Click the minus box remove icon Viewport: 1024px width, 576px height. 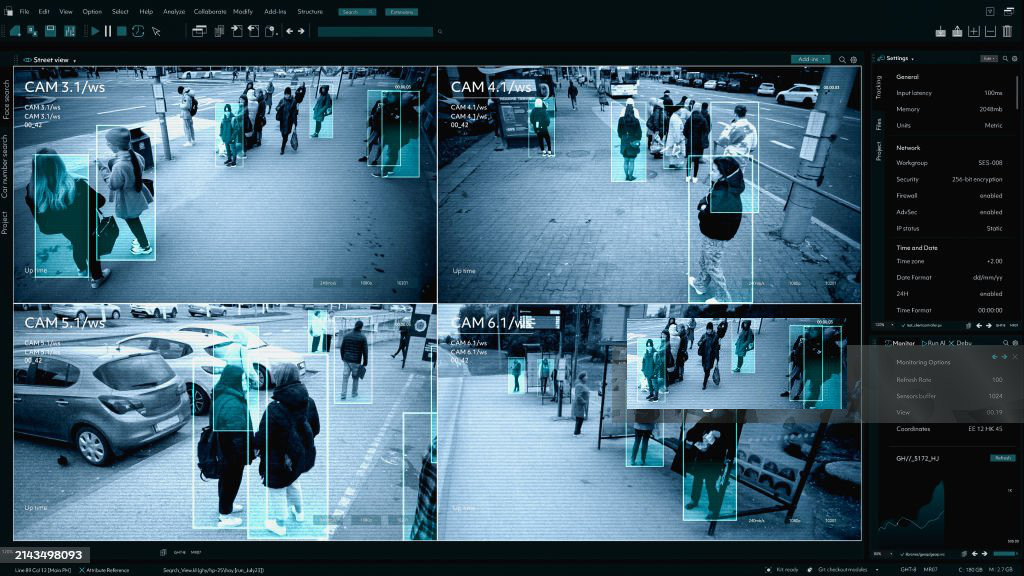point(991,31)
